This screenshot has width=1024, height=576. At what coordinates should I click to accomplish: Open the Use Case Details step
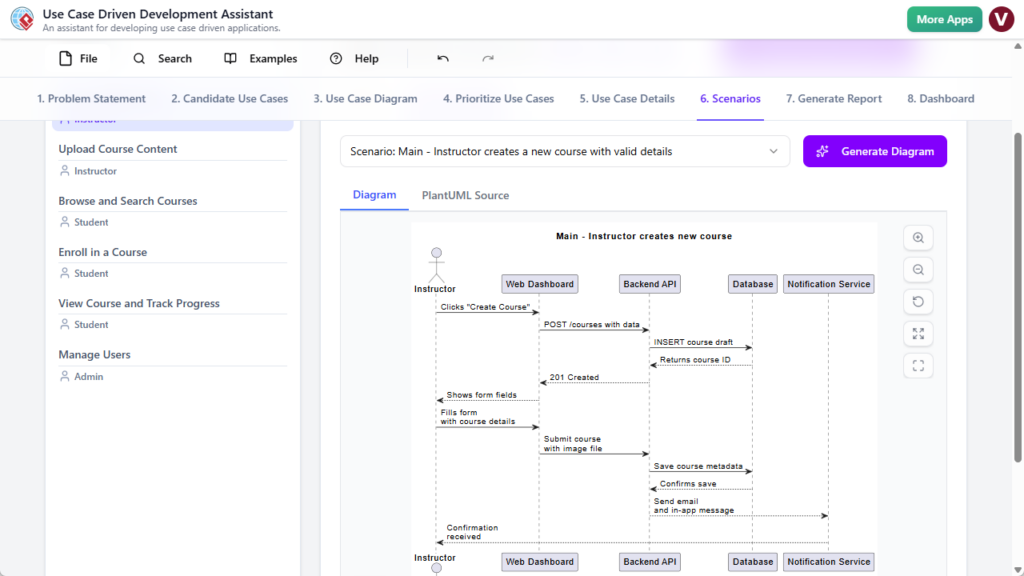pos(625,99)
